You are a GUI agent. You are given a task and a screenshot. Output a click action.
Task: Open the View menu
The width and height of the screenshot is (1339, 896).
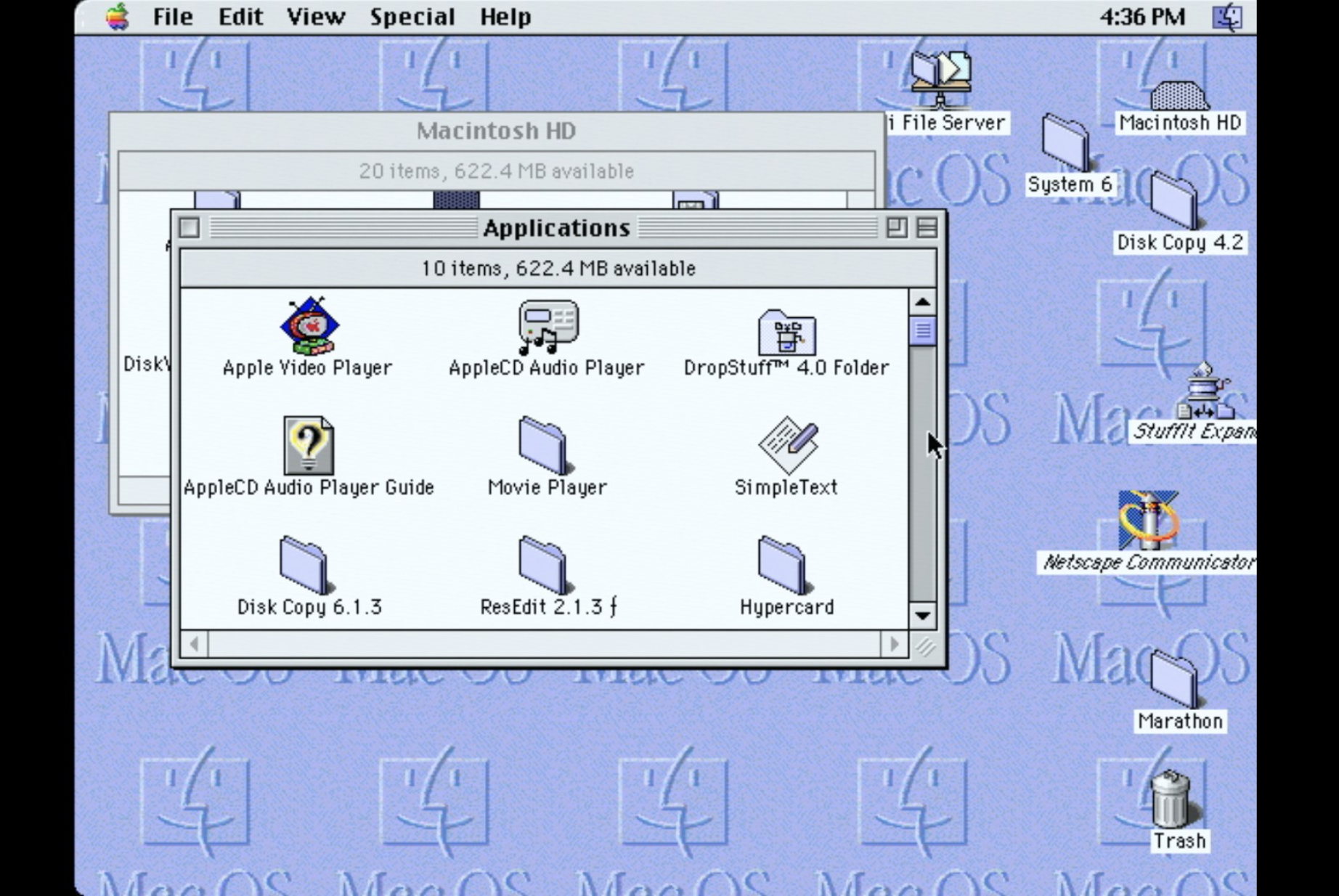point(314,16)
